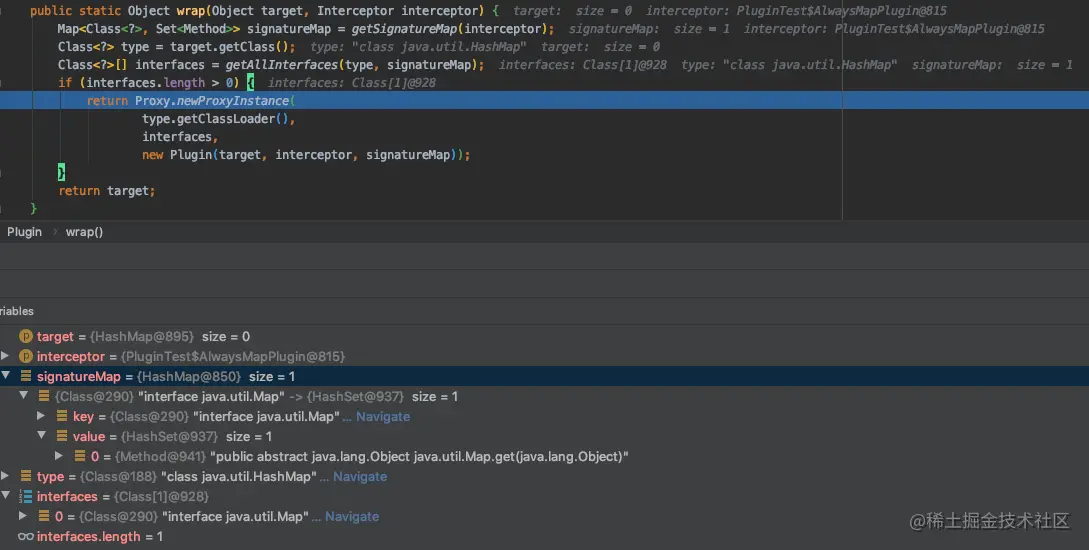The height and width of the screenshot is (550, 1089).
Task: Expand the Method@941 element node
Action: [59, 456]
